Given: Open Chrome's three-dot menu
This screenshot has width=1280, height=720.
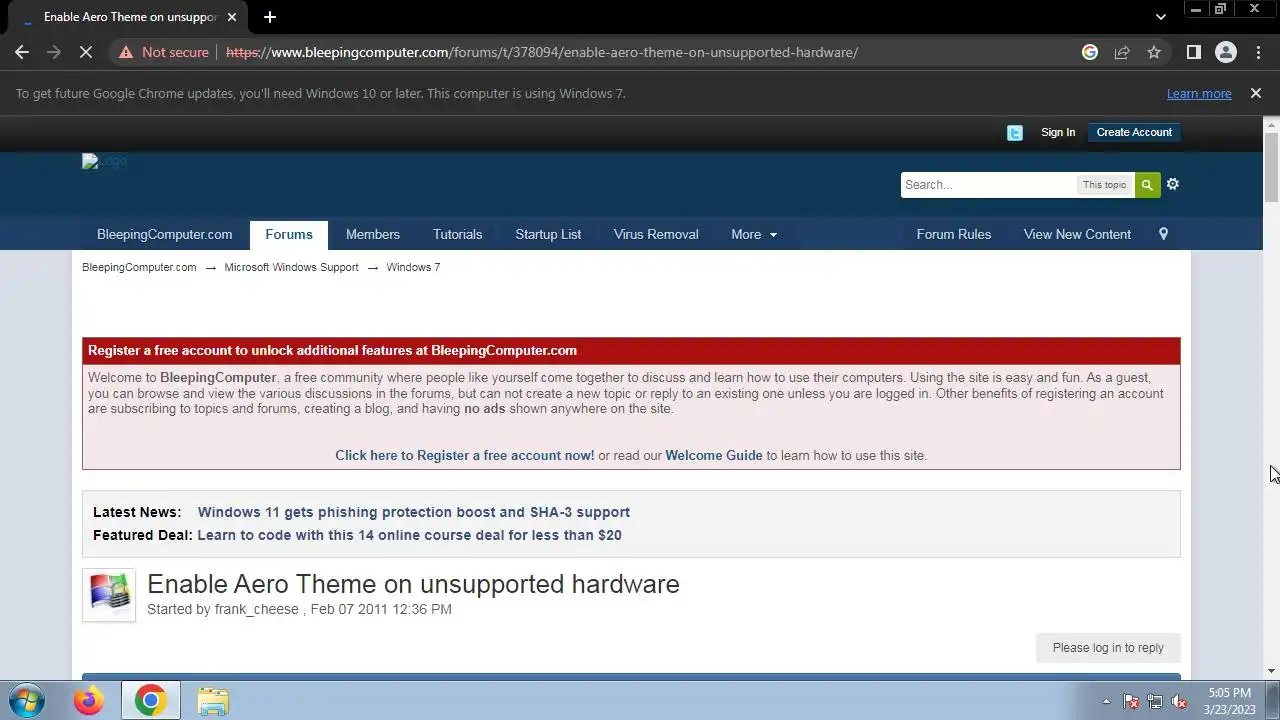Looking at the screenshot, I should [1258, 52].
